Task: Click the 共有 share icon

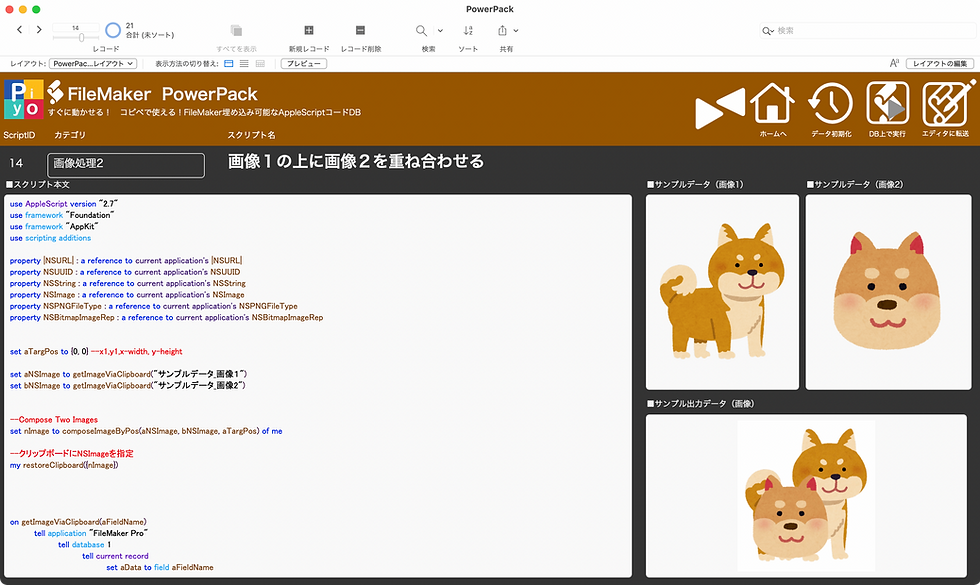Action: tap(502, 31)
